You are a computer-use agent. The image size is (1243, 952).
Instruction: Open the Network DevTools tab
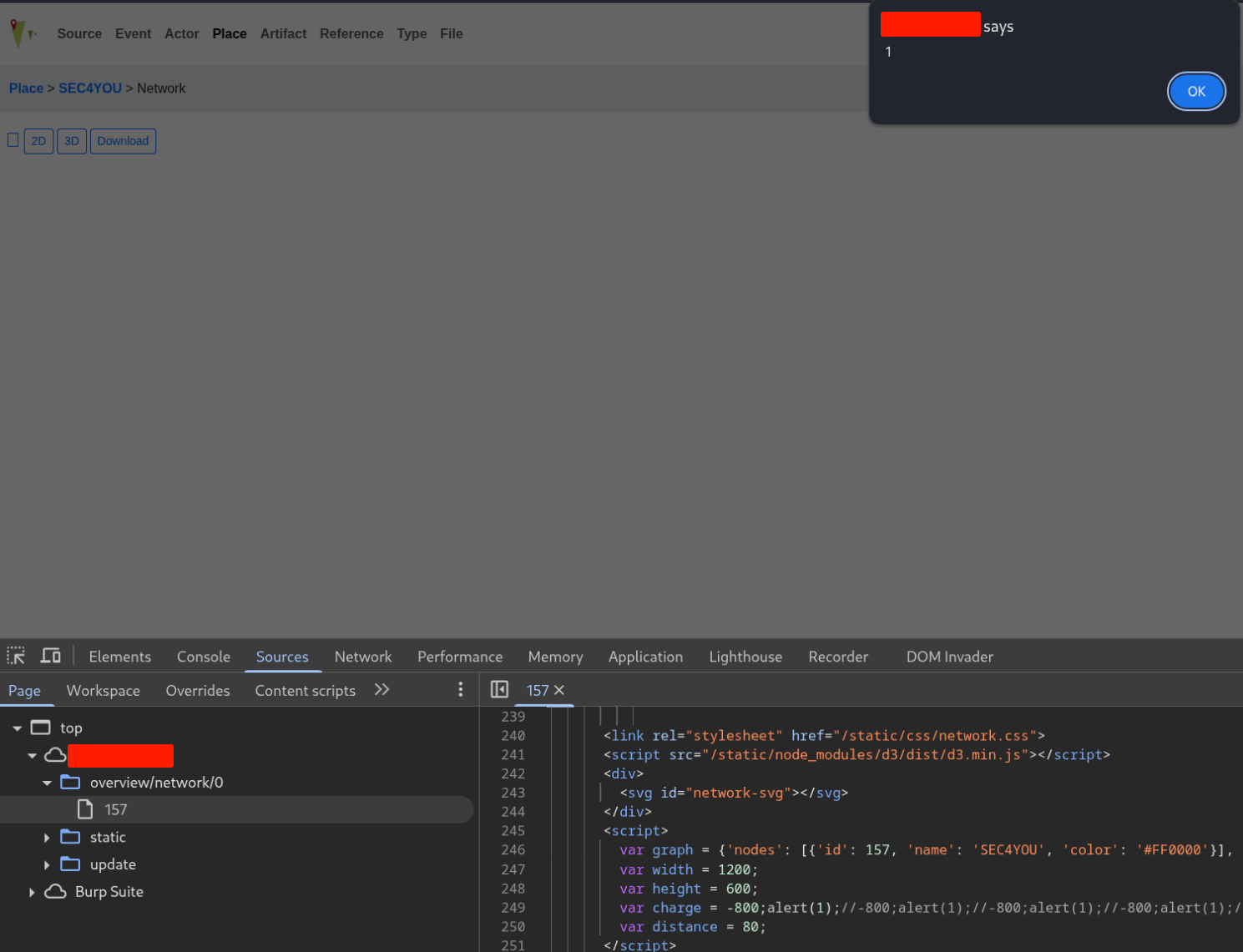point(362,657)
